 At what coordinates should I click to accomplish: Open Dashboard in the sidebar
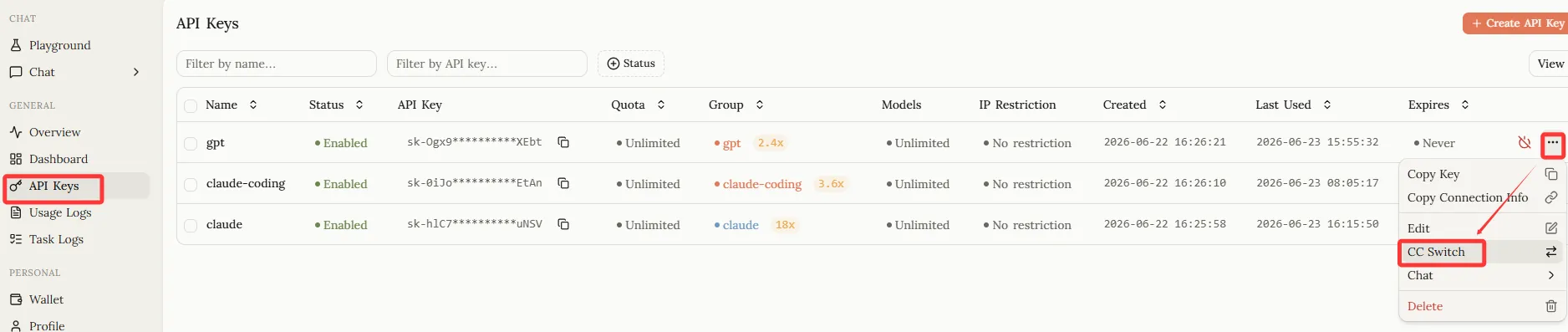[x=58, y=159]
